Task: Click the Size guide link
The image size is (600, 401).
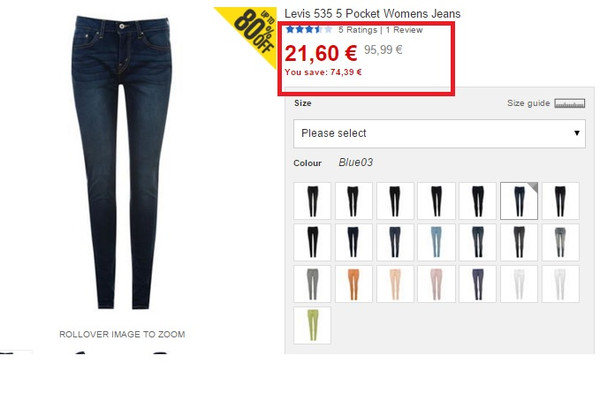Action: [528, 103]
